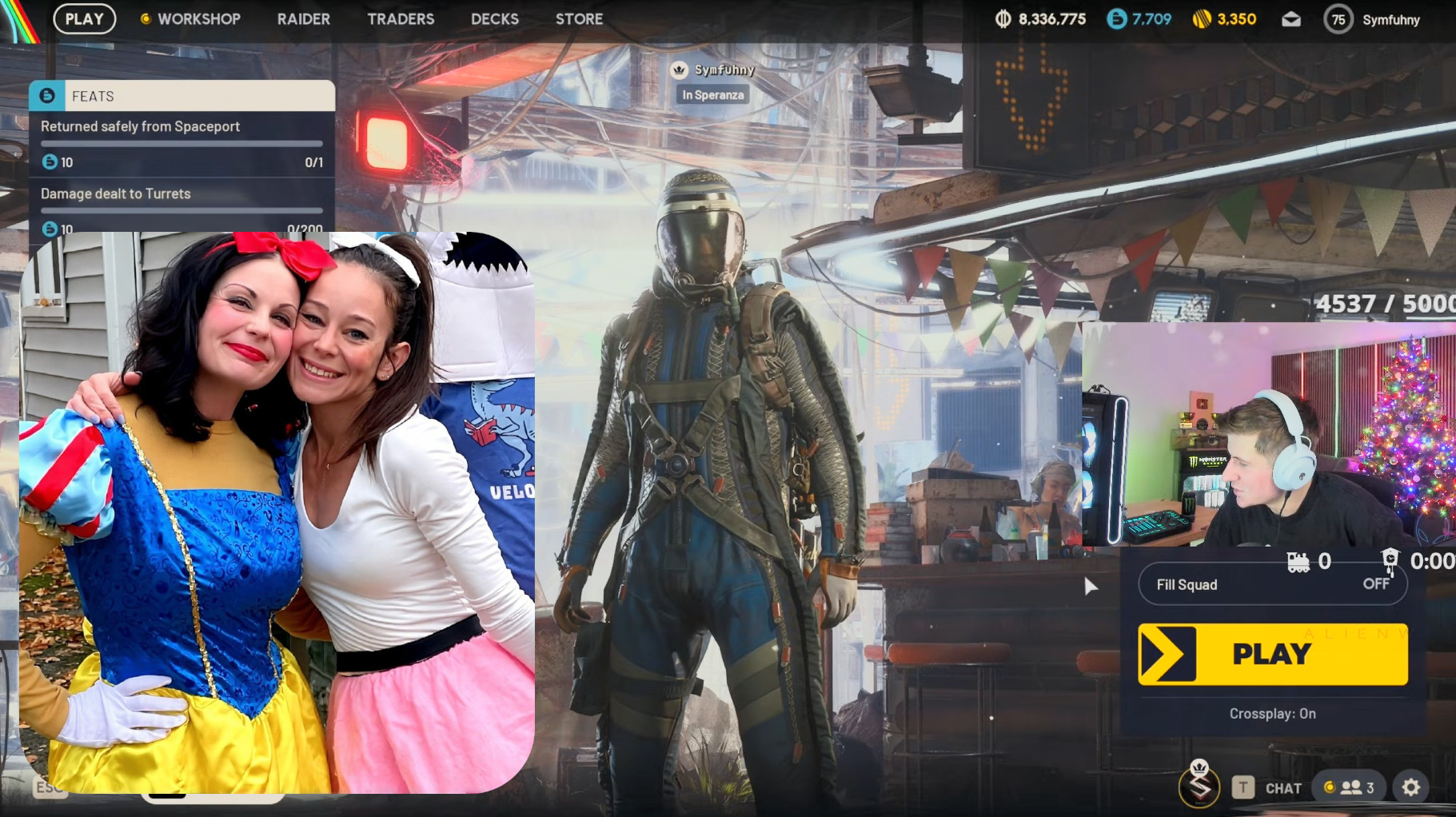Open the RAIDER tab
Image resolution: width=1456 pixels, height=817 pixels.
click(x=304, y=18)
